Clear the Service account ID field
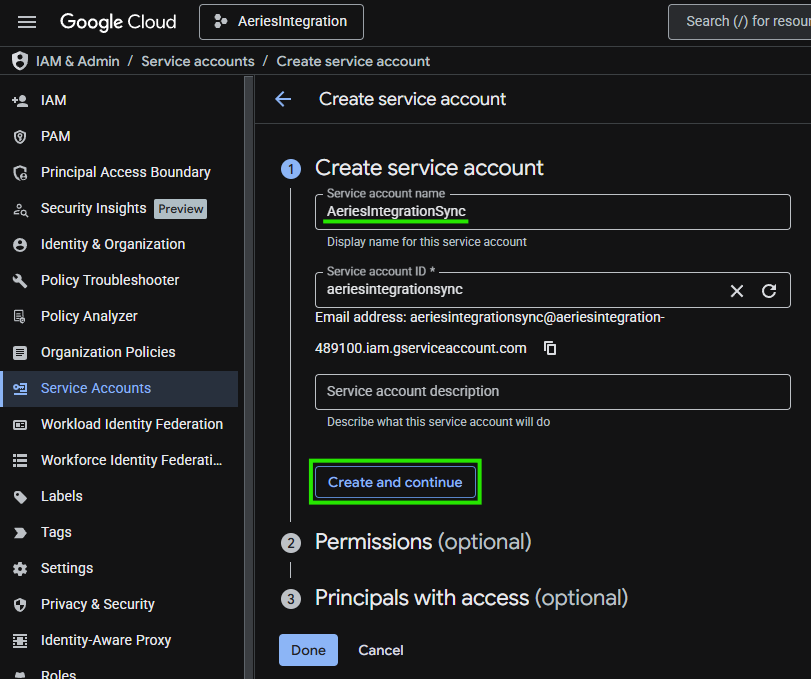The image size is (811, 679). (737, 291)
